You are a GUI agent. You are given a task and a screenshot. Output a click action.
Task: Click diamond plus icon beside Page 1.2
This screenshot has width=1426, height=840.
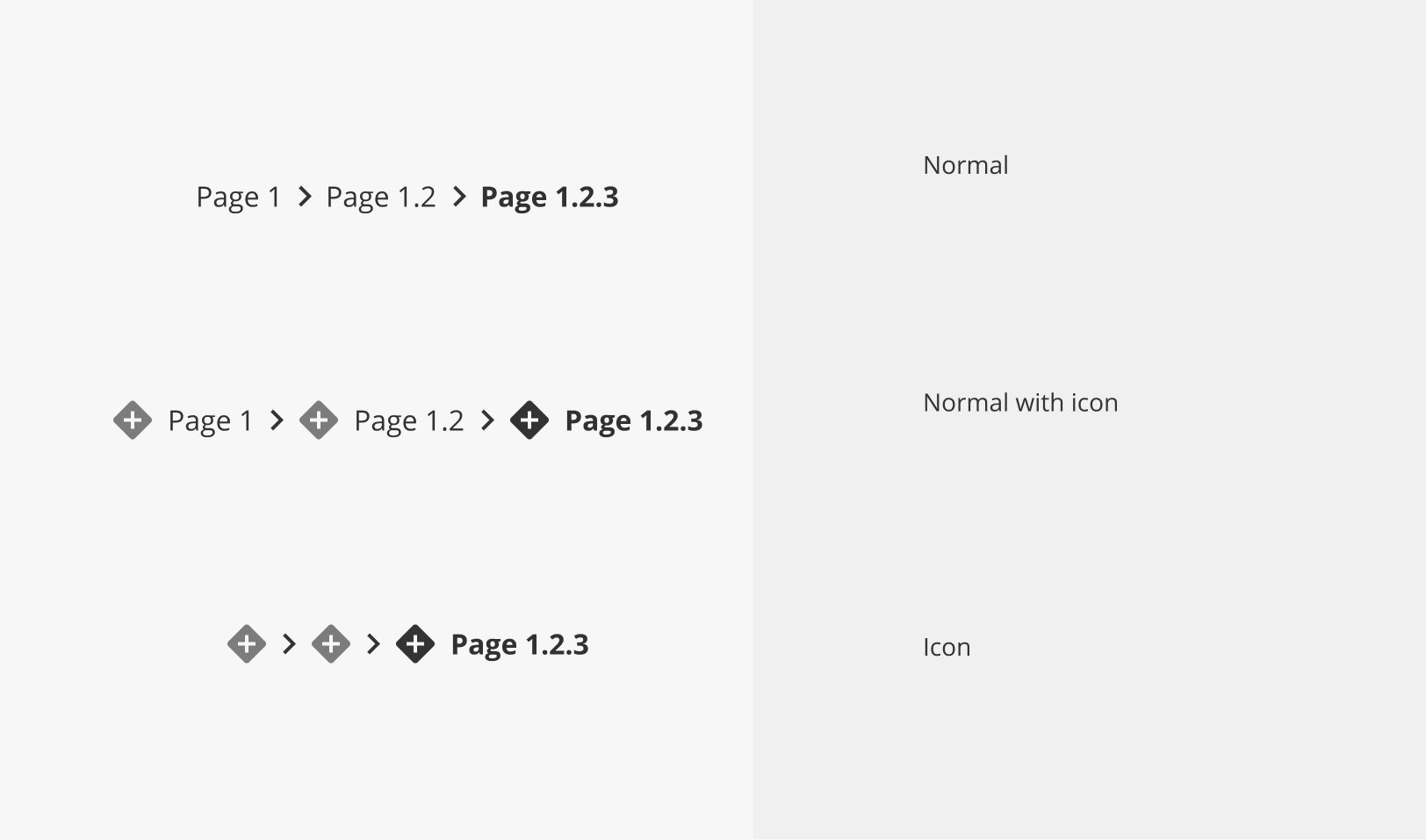(319, 420)
